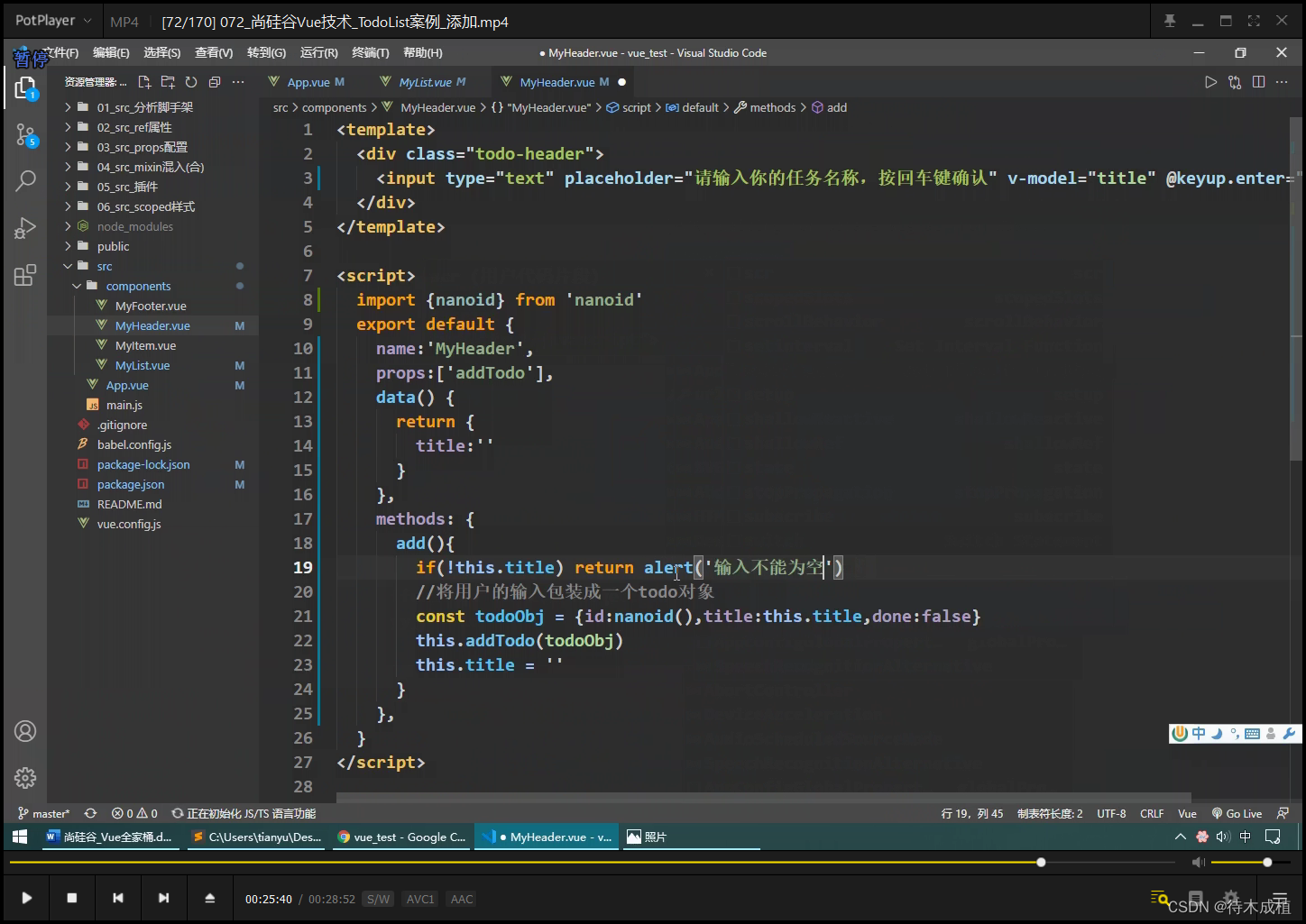Open the Explorer view in activity bar
This screenshot has height=924, width=1306.
point(25,87)
